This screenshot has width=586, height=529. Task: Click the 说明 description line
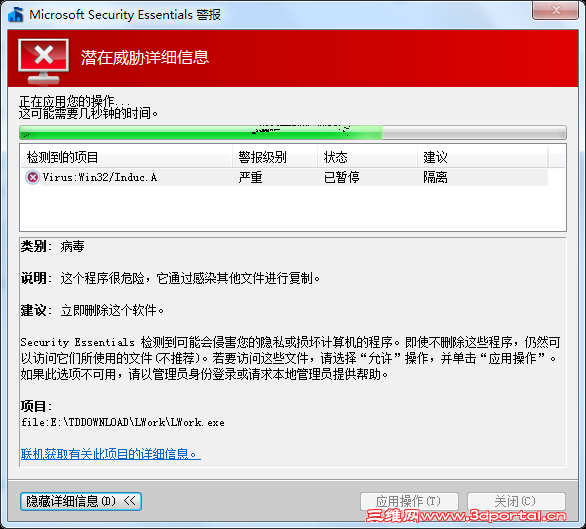tap(170, 279)
